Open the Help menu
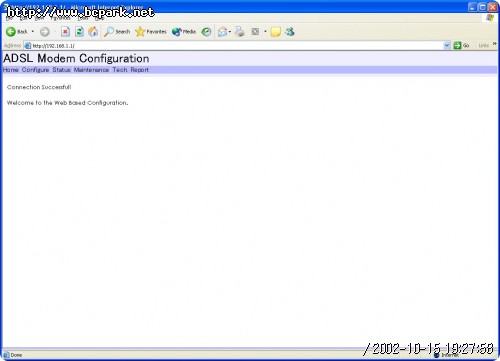Viewport: 500px width, 361px height. [100, 18]
